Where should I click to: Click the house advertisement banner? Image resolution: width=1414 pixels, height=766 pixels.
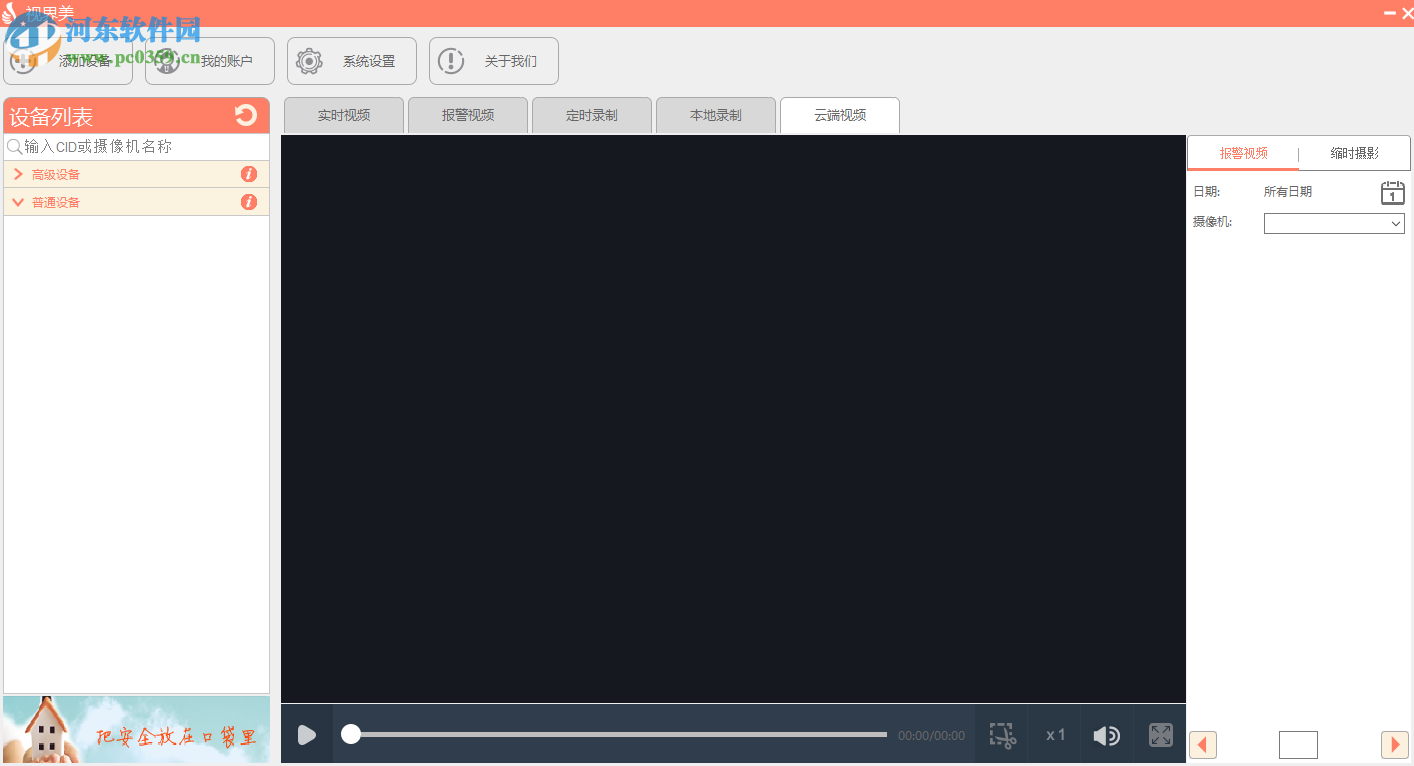point(136,730)
